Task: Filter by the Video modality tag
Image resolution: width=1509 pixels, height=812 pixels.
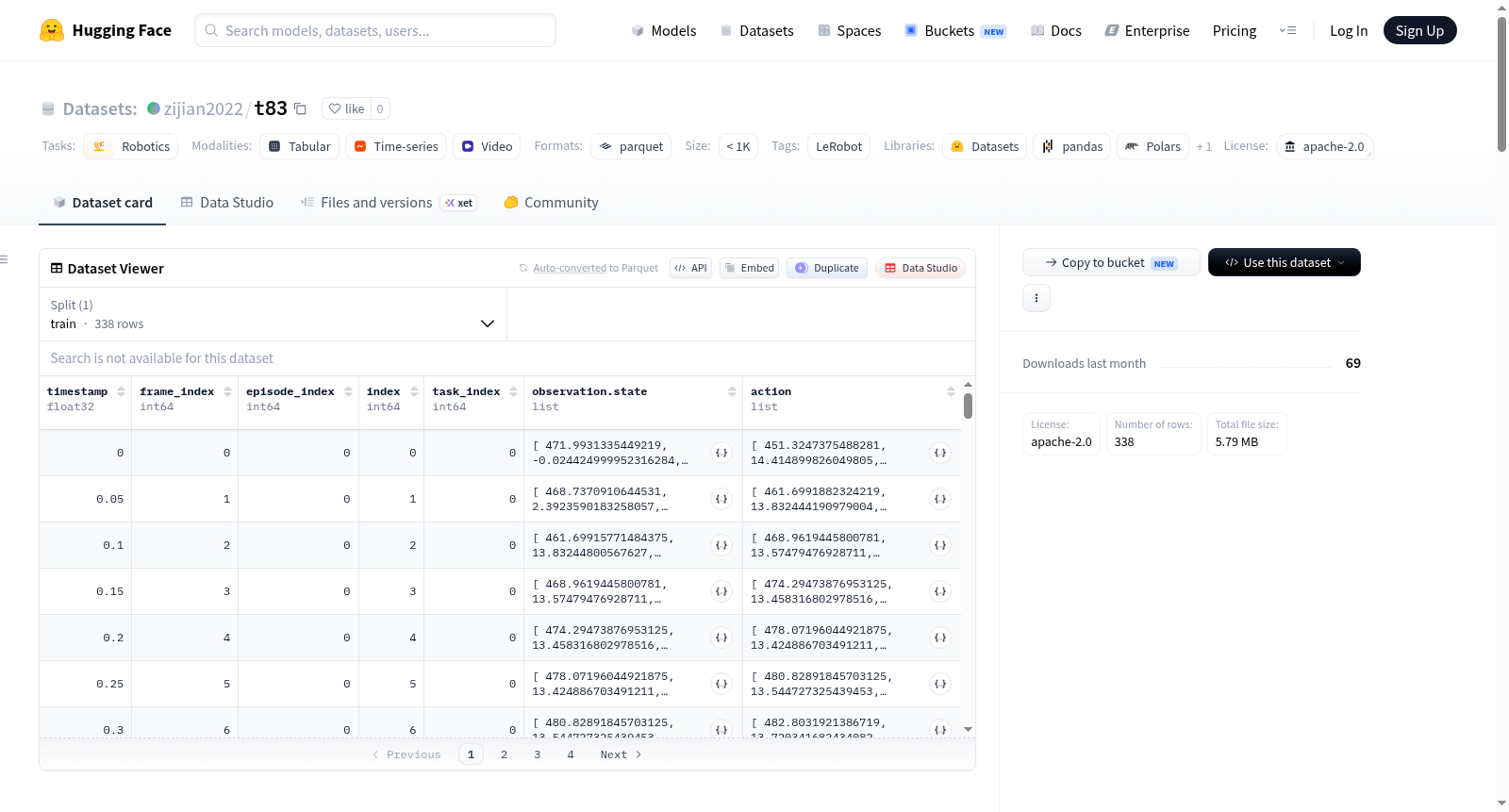Action: pyautogui.click(x=487, y=146)
